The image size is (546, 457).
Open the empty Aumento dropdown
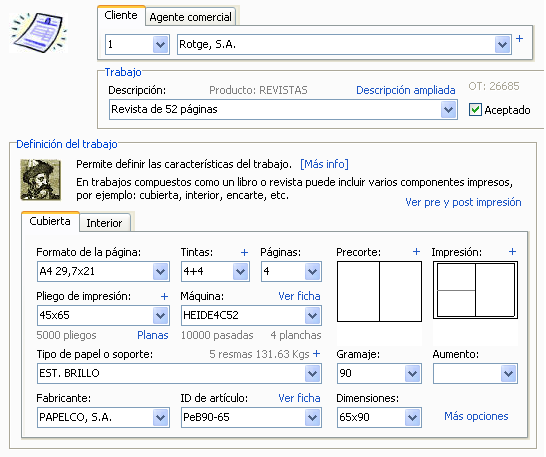[509, 374]
